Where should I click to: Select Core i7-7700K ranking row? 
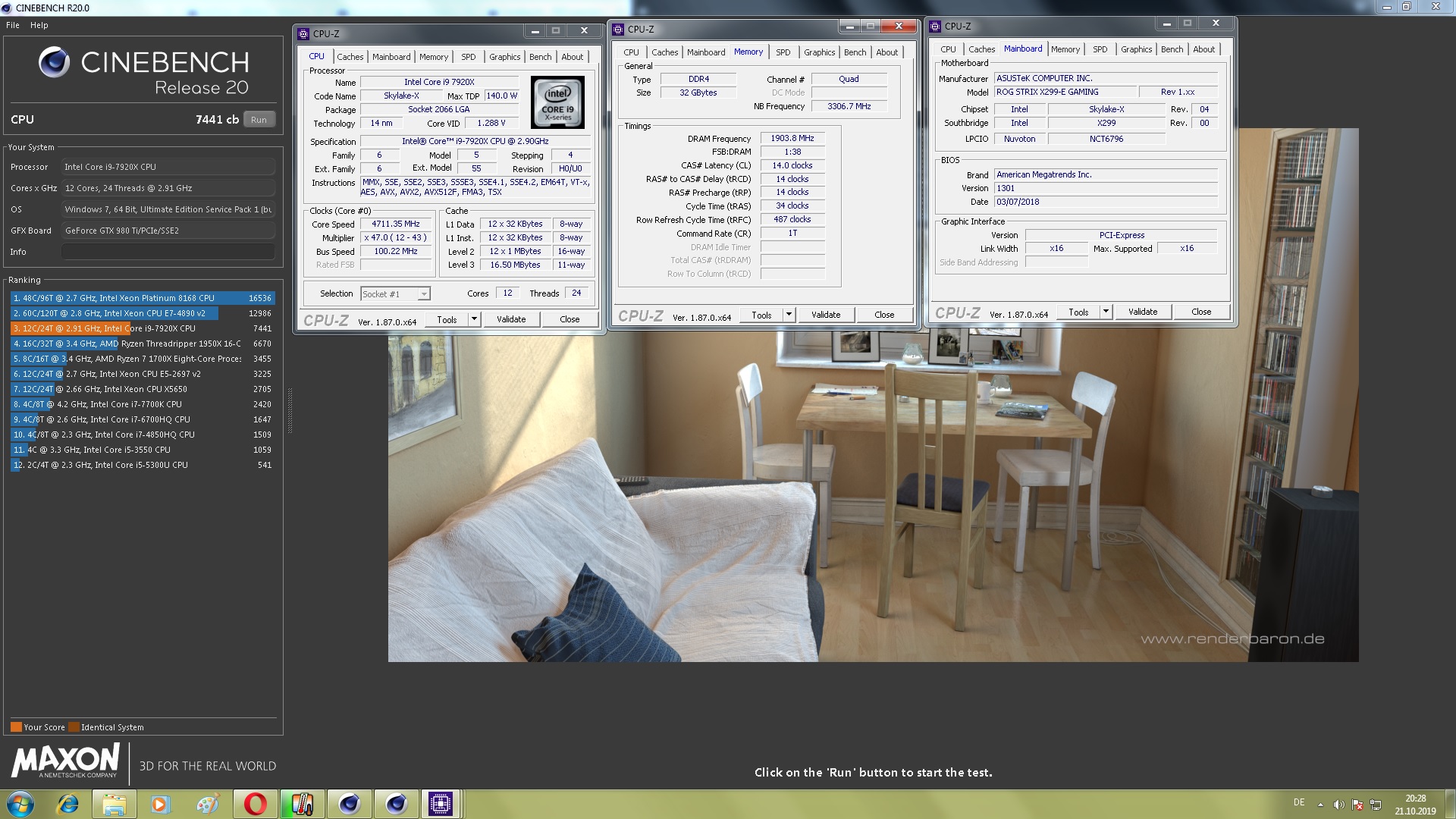point(143,404)
